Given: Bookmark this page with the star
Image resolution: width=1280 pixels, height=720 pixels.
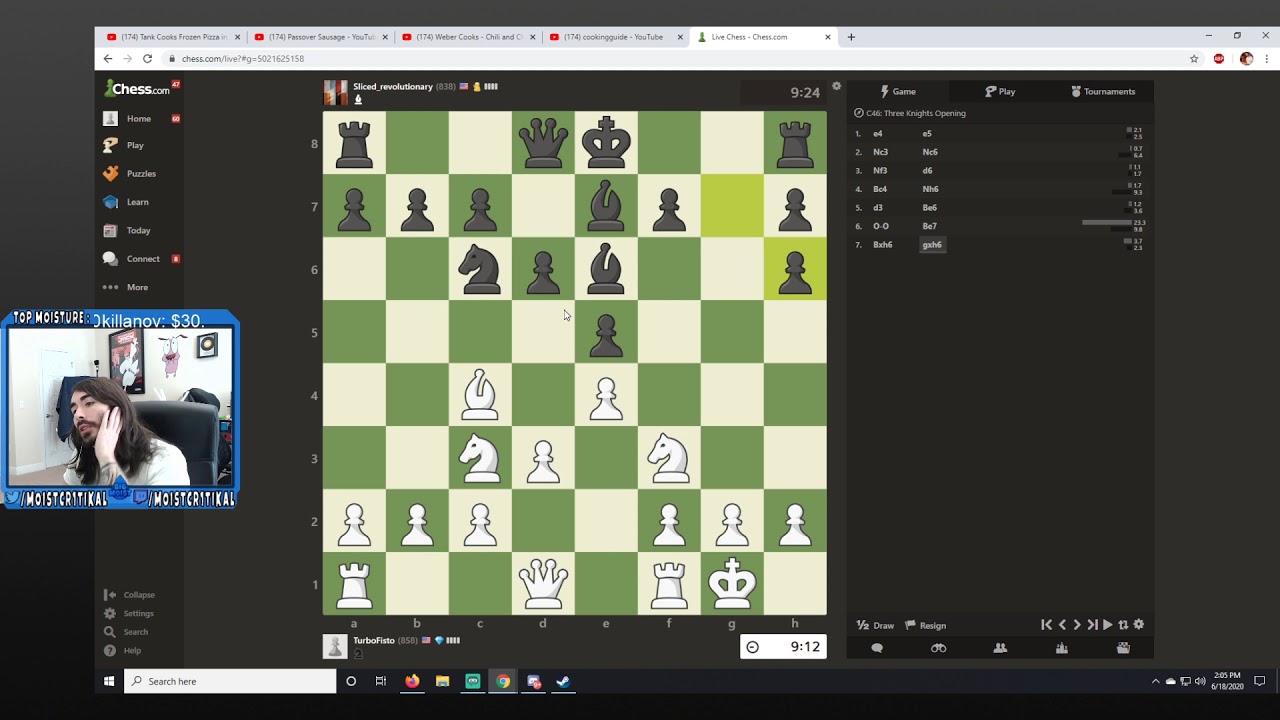Looking at the screenshot, I should (1194, 59).
